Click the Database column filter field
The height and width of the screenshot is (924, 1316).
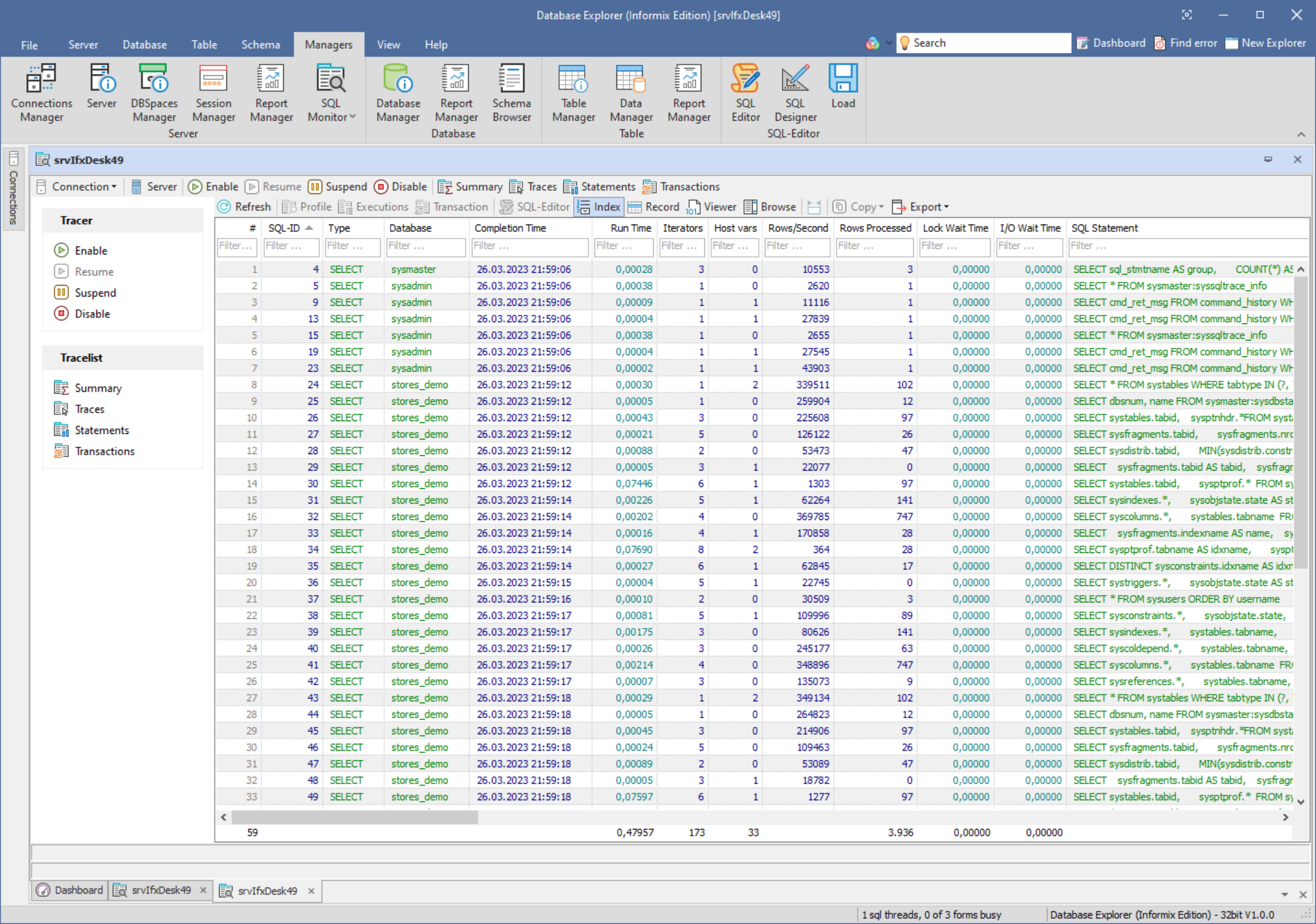click(426, 246)
